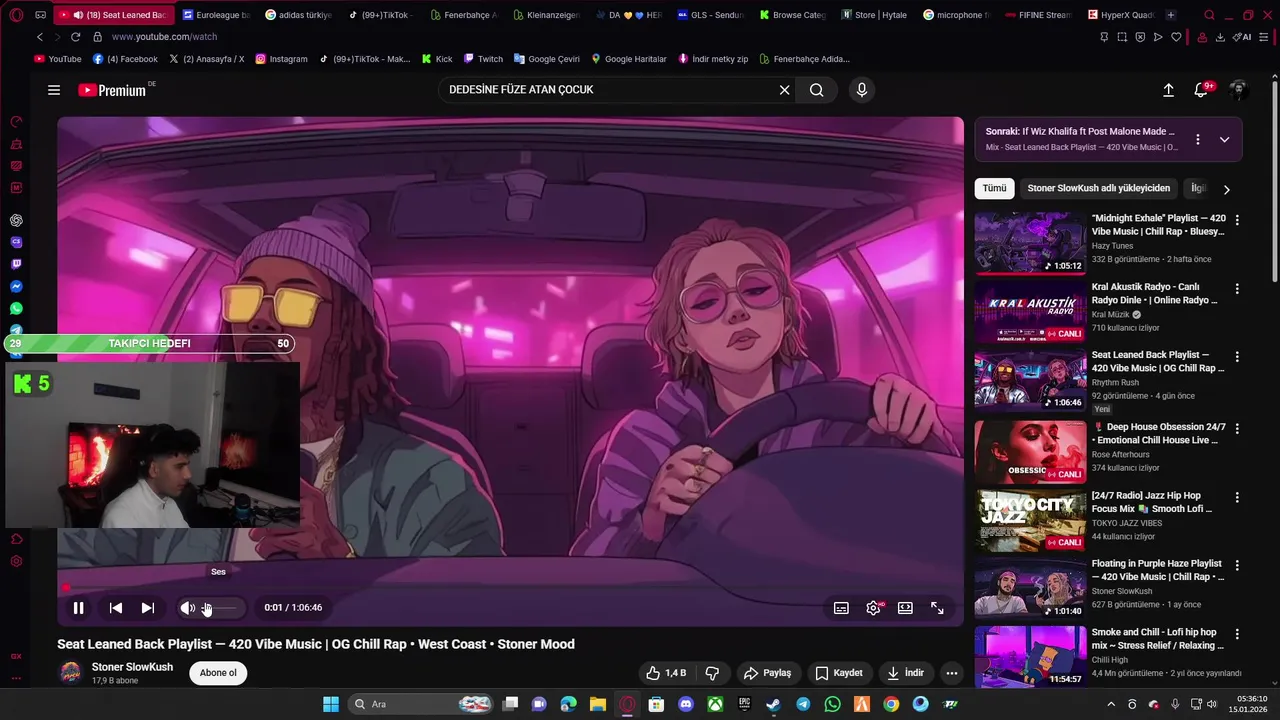1280x720 pixels.
Task: Switch to theater mode view
Action: pyautogui.click(x=905, y=608)
